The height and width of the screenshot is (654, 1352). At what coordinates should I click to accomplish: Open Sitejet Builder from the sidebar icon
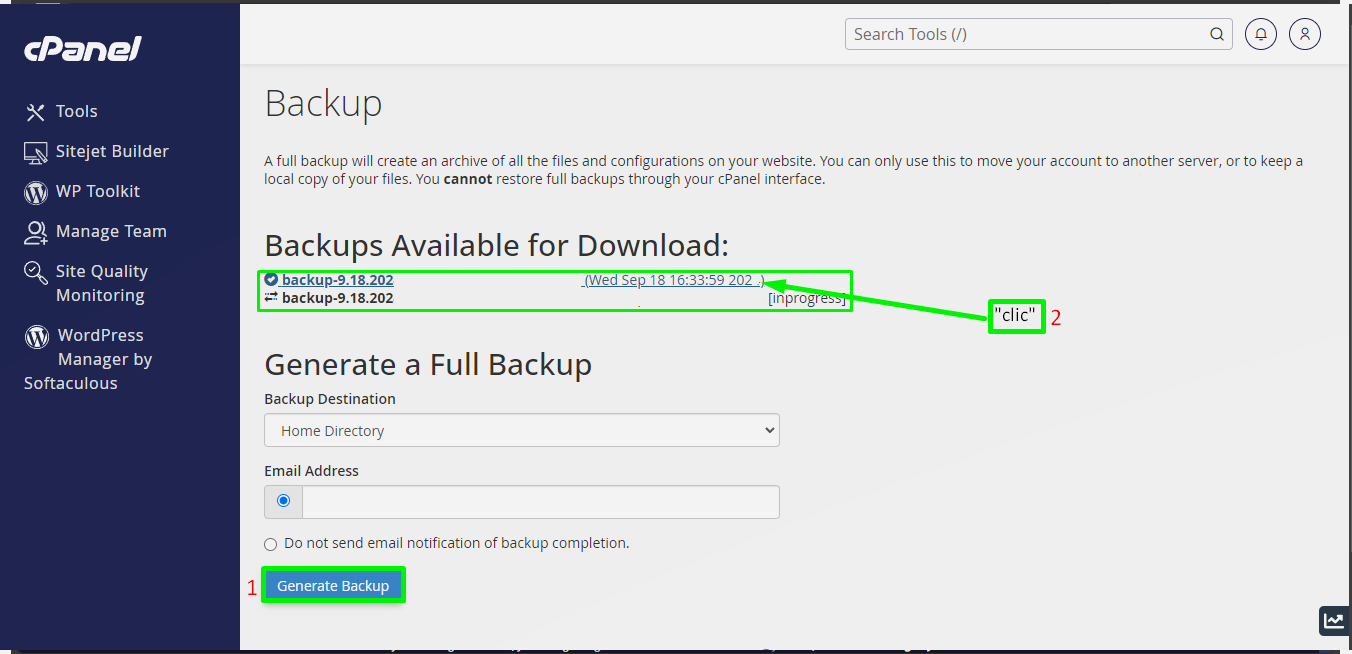tap(34, 151)
